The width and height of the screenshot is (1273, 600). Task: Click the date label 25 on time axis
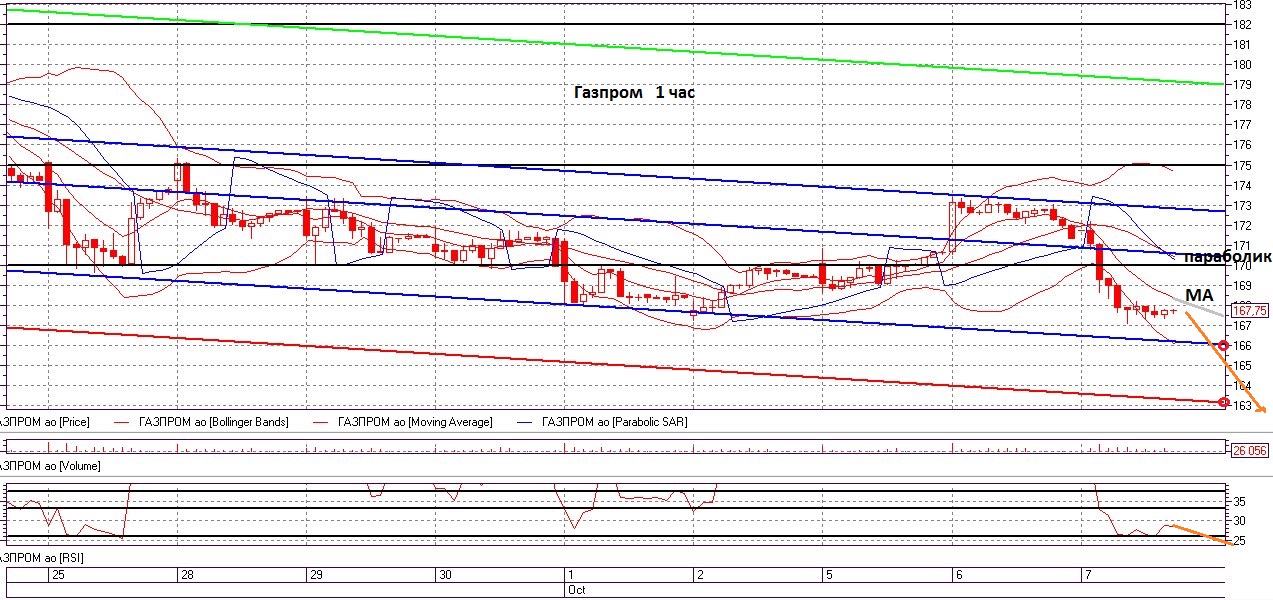click(x=57, y=575)
